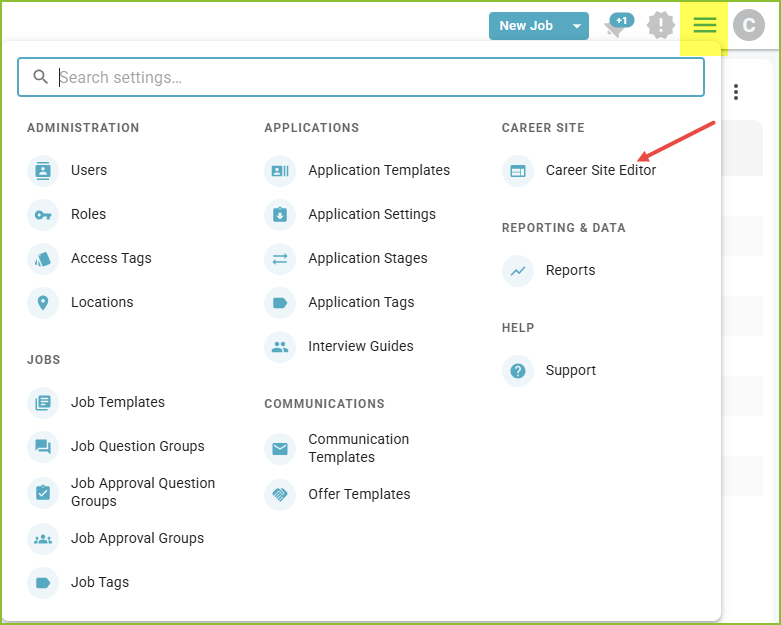Click the Job Approval Question Groups clipboard icon
This screenshot has height=625, width=781.
click(x=43, y=493)
